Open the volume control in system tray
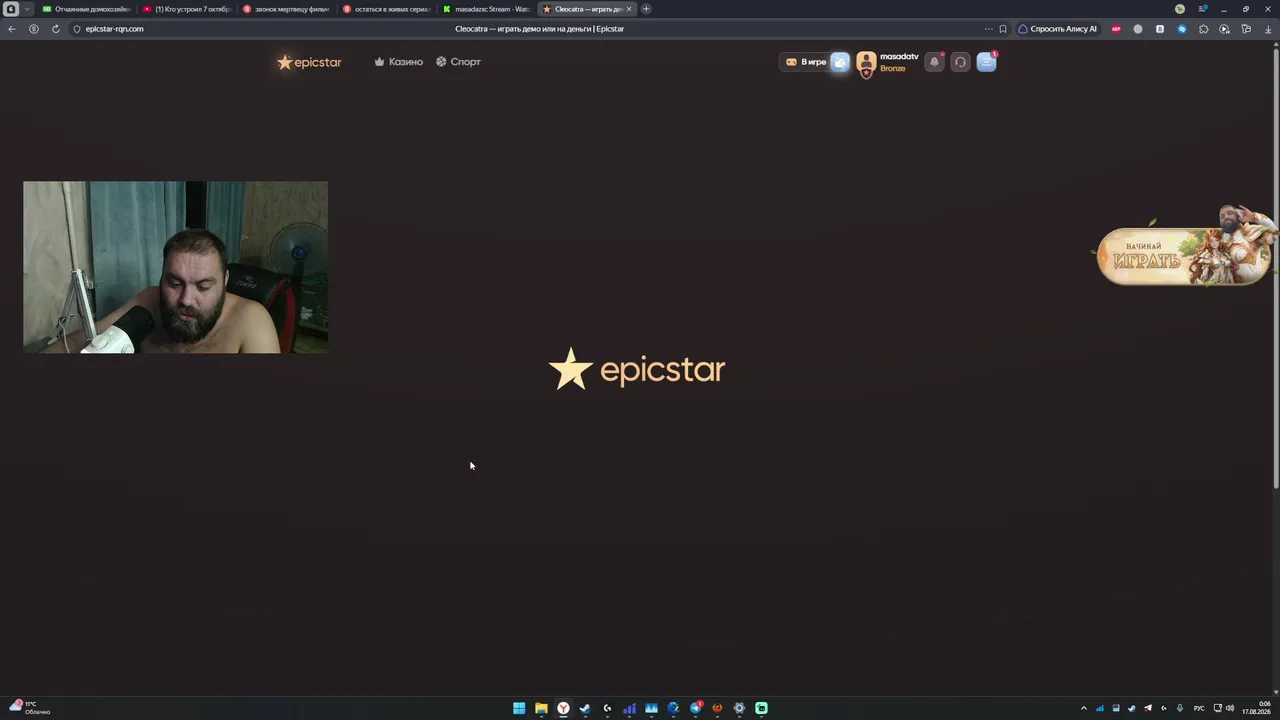 (x=1230, y=708)
